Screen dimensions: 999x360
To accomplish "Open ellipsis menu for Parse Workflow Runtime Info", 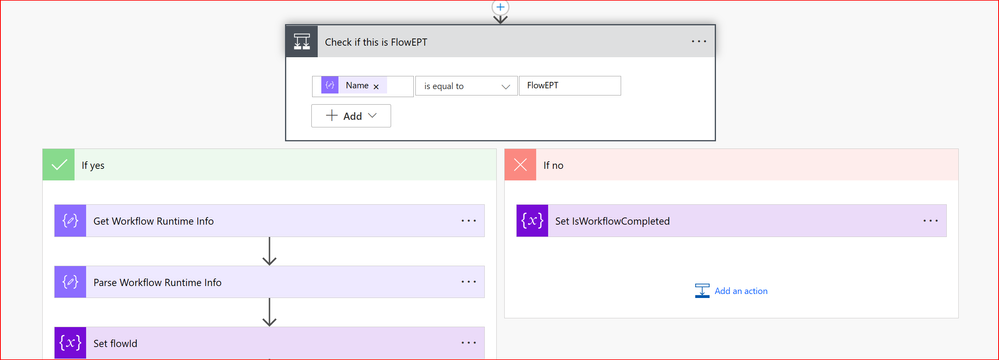I will point(469,282).
